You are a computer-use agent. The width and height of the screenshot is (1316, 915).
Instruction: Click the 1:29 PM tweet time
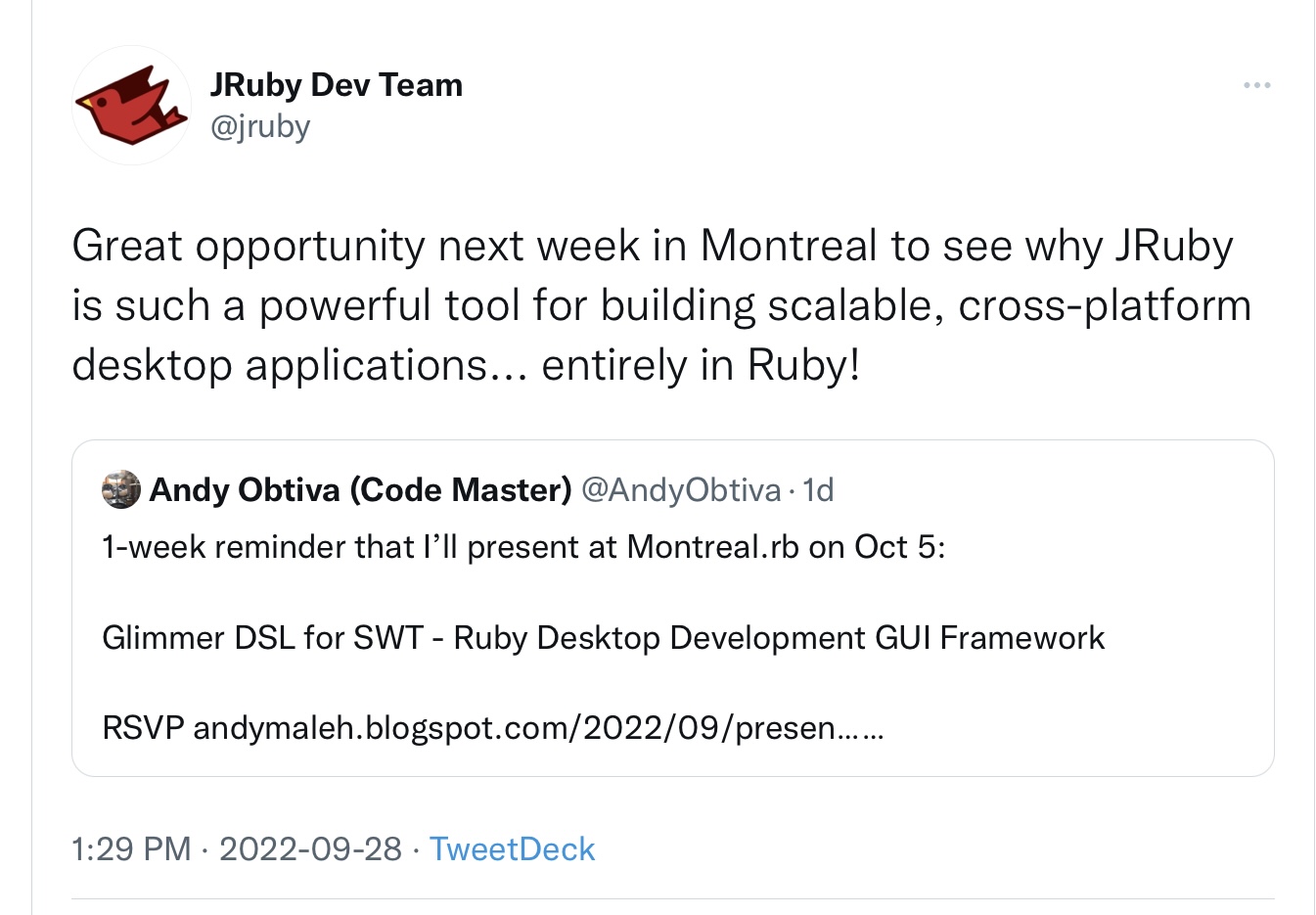131,849
